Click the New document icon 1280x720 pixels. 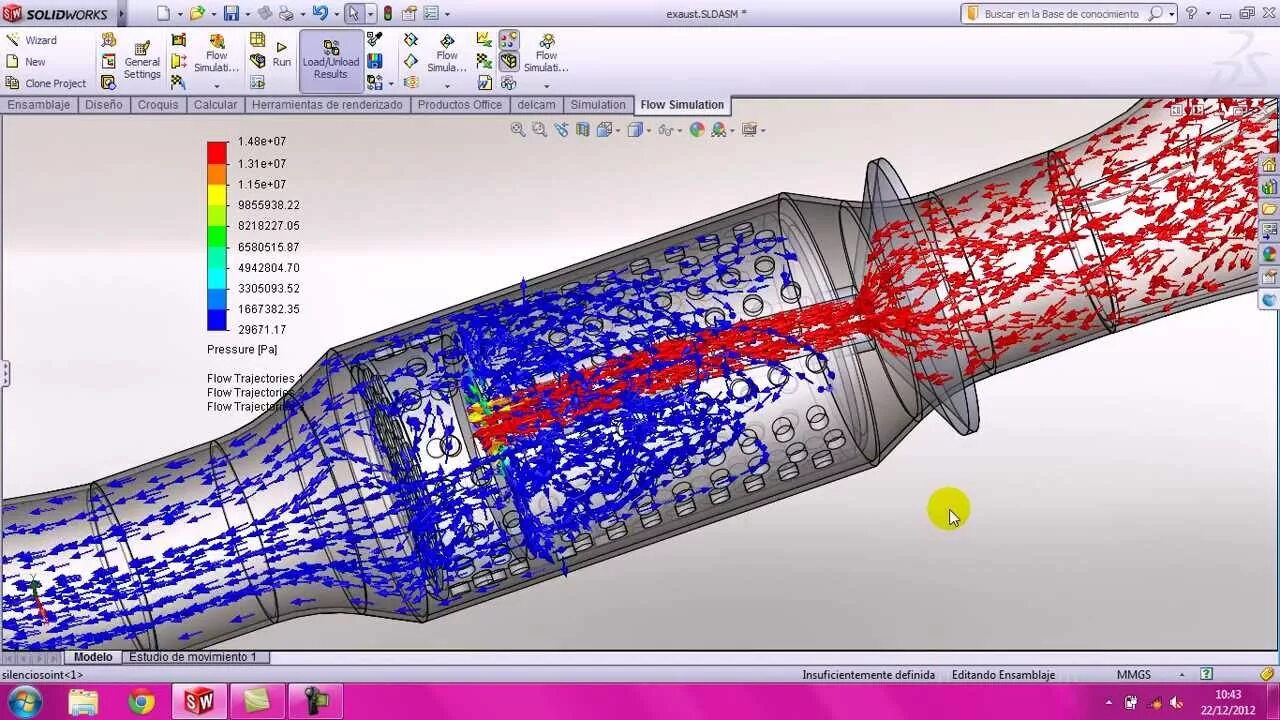[x=164, y=14]
